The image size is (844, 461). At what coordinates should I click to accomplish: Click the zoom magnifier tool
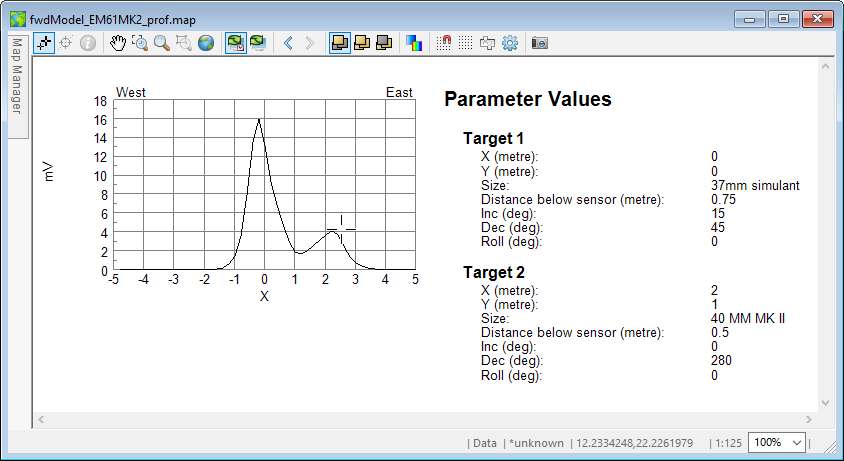[161, 43]
